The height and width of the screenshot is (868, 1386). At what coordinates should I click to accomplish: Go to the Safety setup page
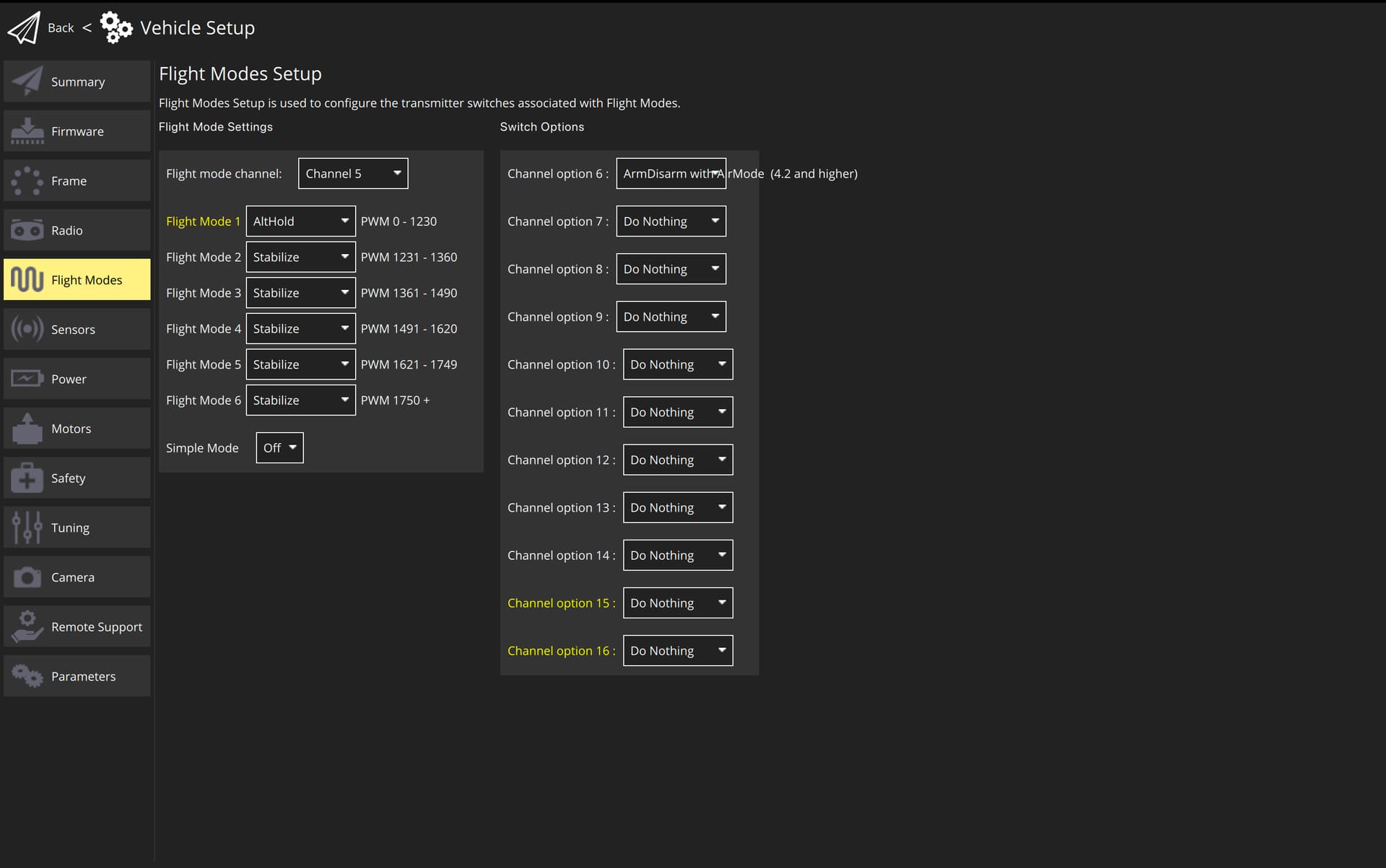tap(77, 478)
